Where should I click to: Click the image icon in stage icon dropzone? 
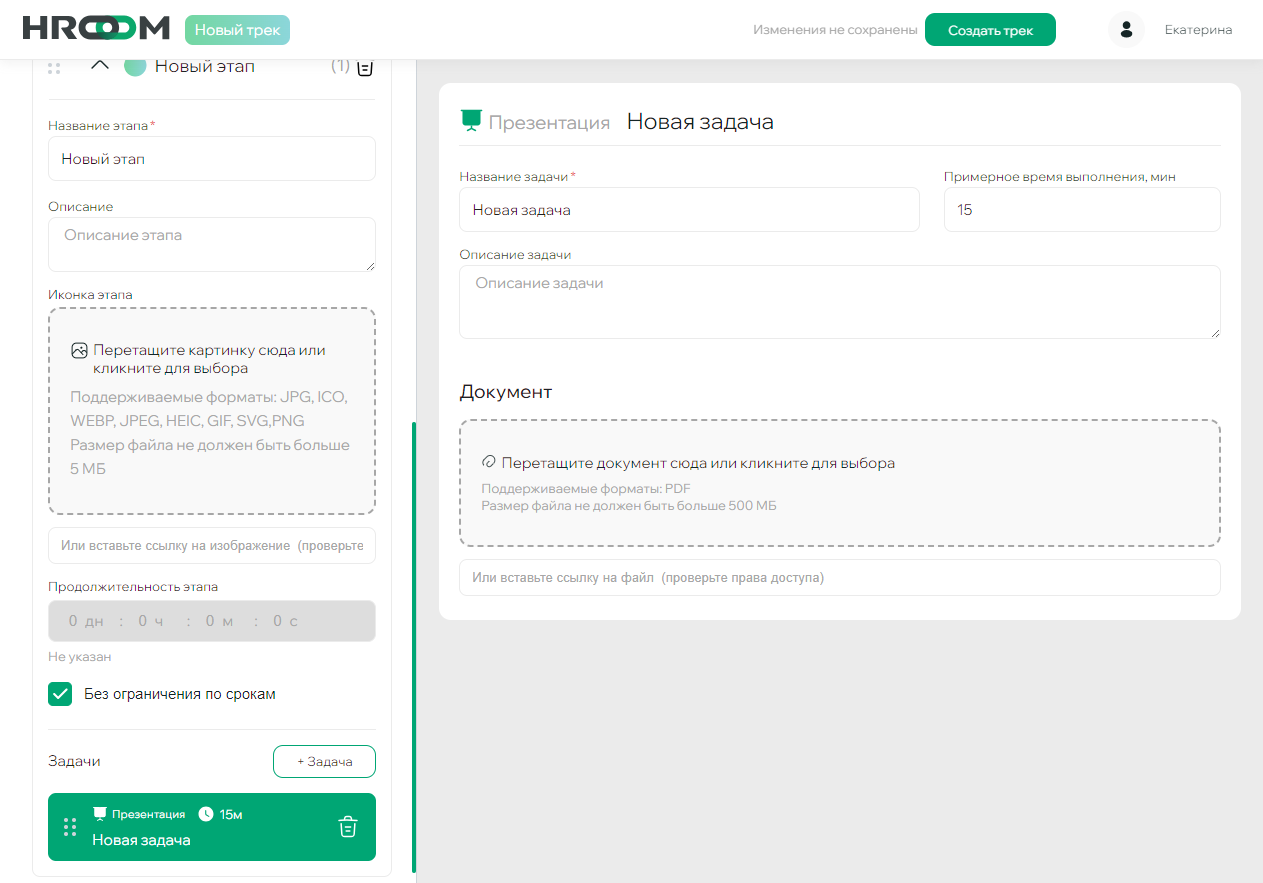tap(79, 351)
